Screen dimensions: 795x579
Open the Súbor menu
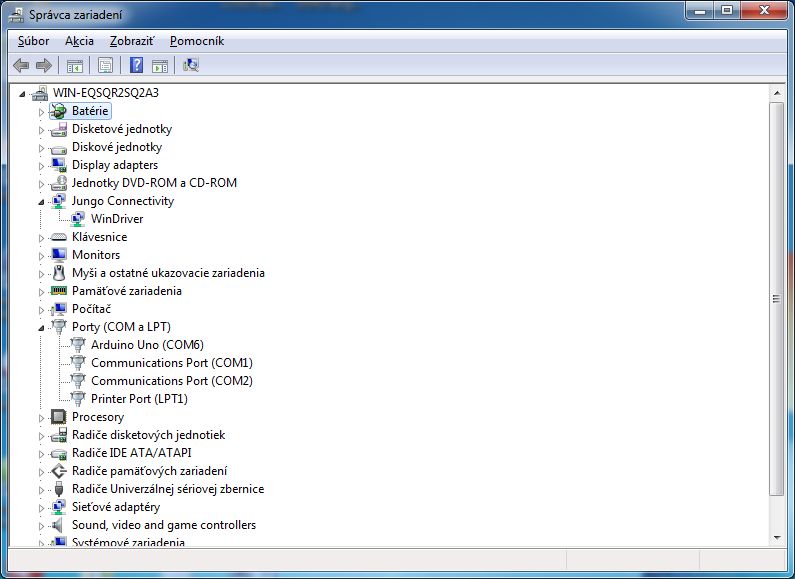pyautogui.click(x=33, y=41)
